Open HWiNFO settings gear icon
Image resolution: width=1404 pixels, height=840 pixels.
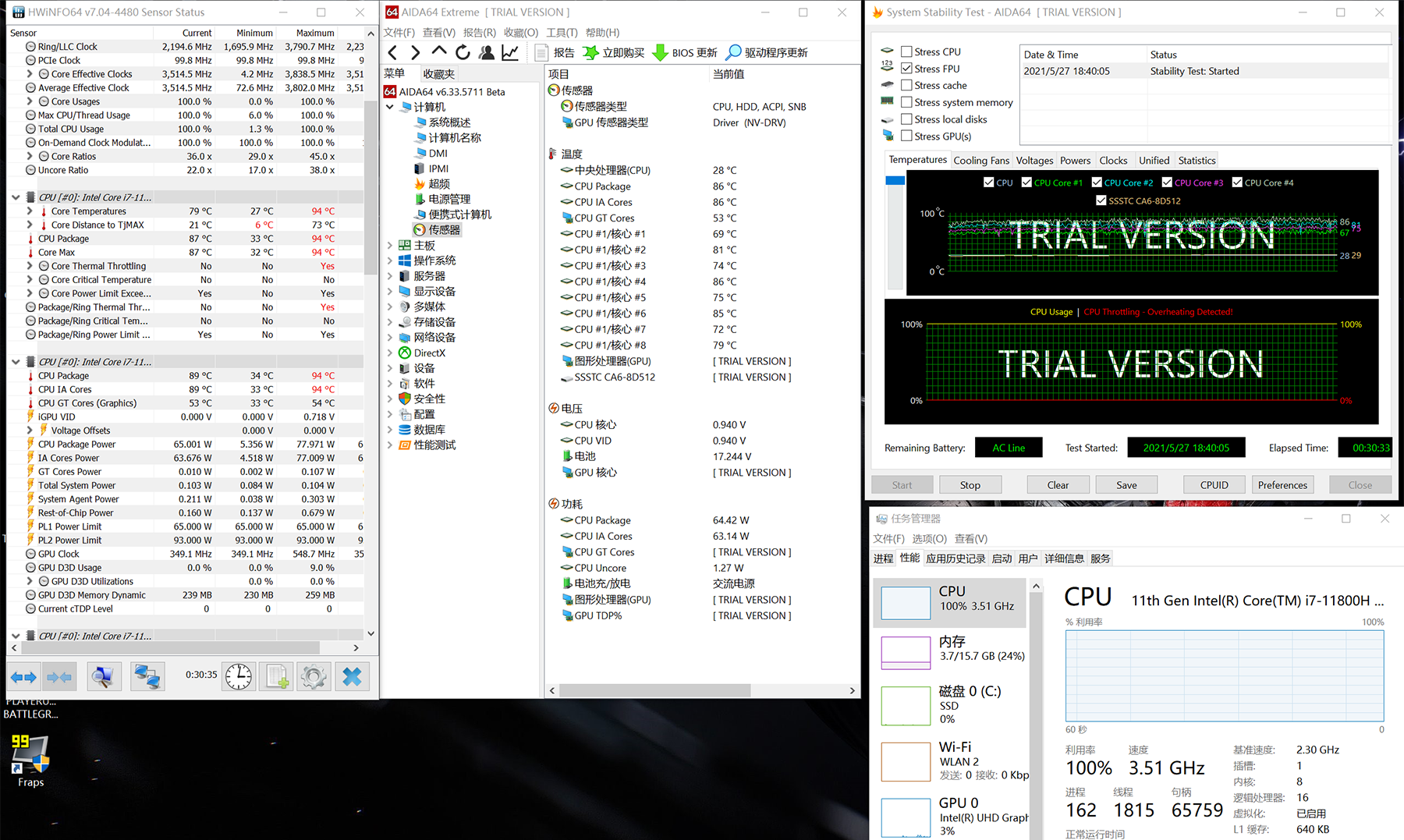(x=314, y=677)
